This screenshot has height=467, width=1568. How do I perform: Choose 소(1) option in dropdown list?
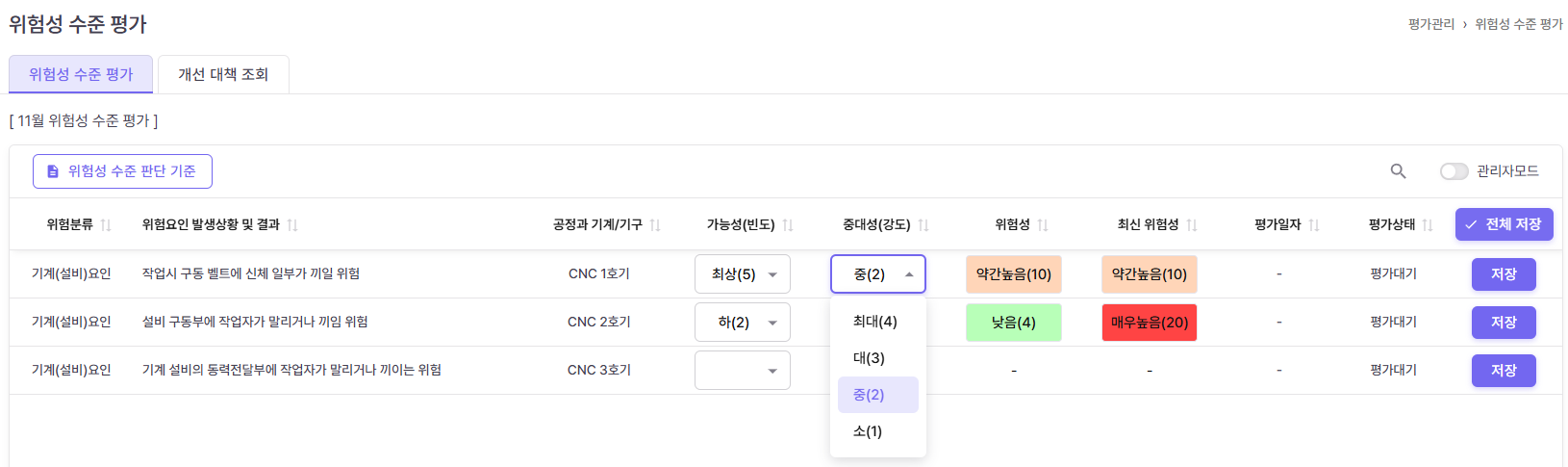[x=868, y=431]
